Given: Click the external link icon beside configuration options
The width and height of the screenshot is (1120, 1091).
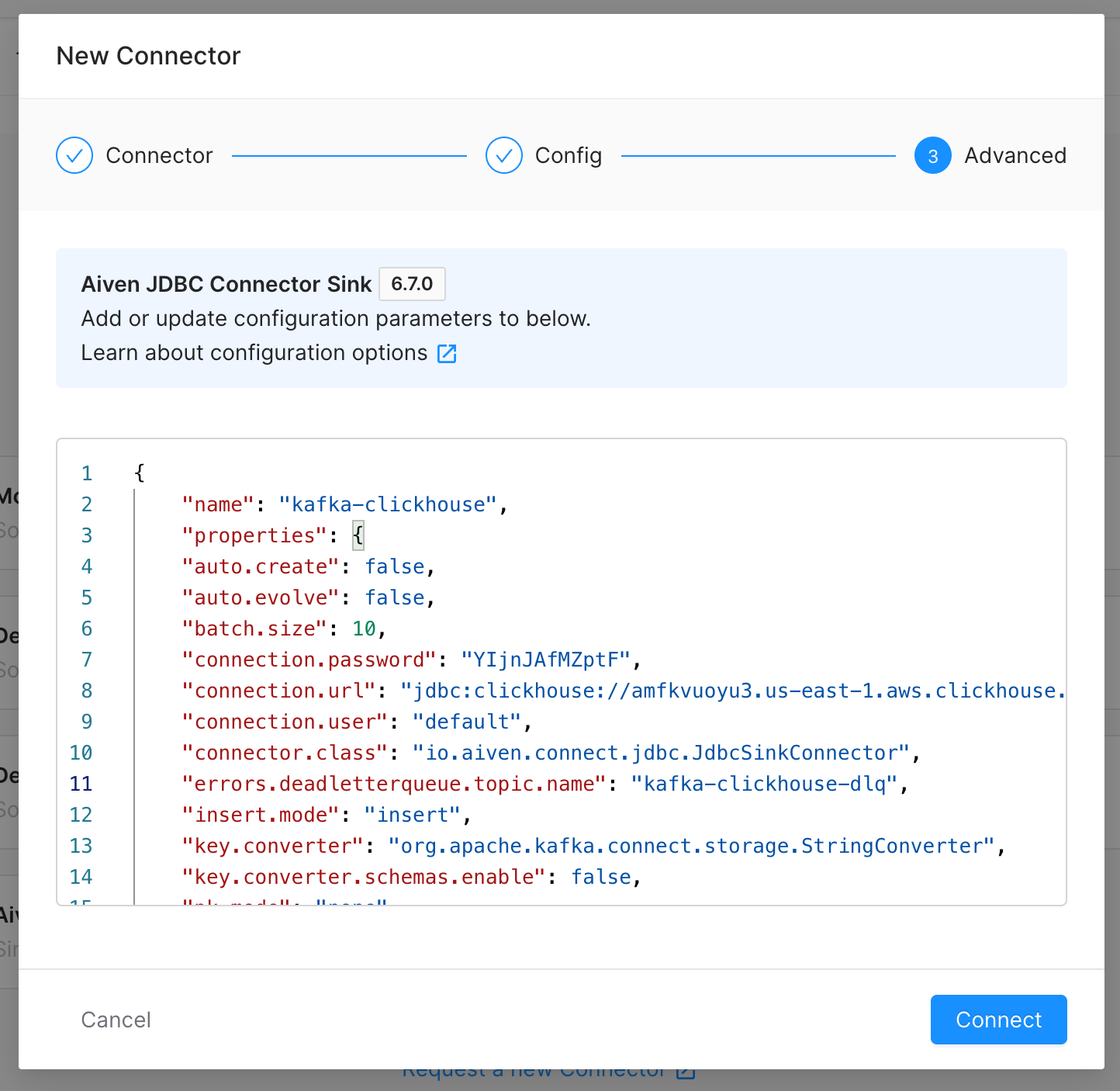Looking at the screenshot, I should tap(447, 354).
